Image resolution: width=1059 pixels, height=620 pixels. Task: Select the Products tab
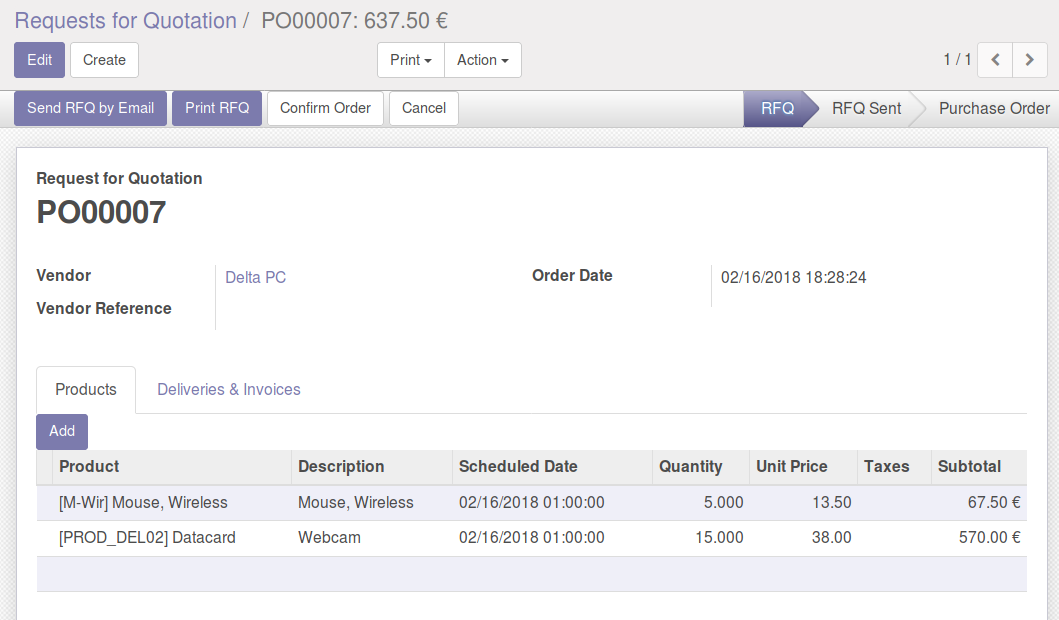click(86, 389)
